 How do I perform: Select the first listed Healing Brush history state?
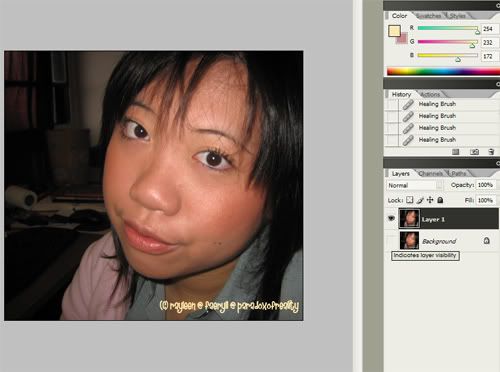pos(442,104)
